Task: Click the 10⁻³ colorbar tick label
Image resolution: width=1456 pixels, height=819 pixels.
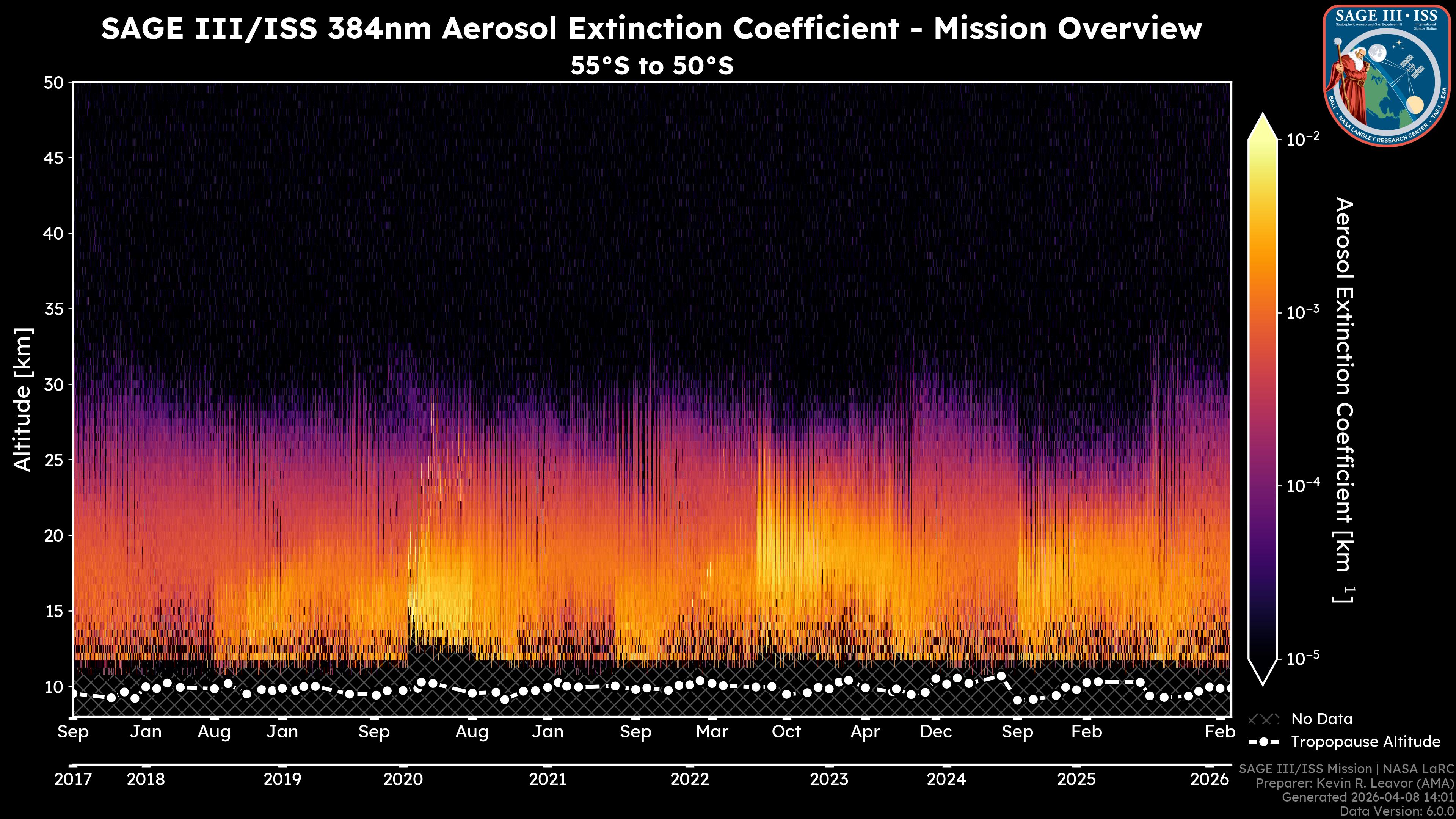Action: (x=1304, y=312)
